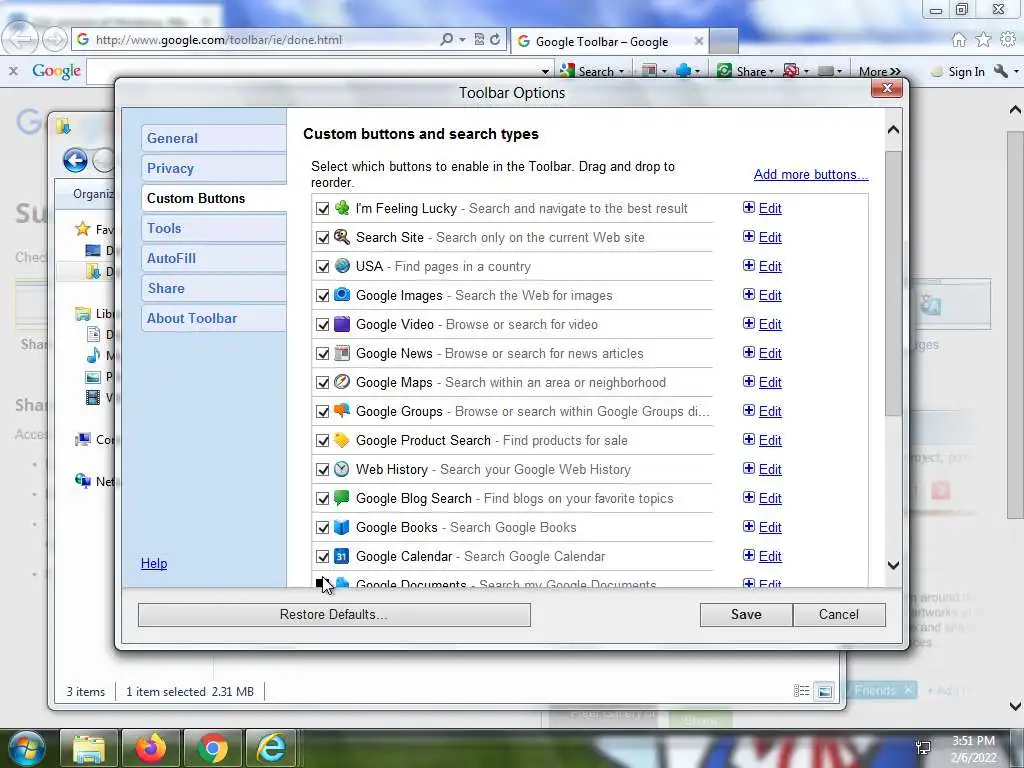Launch Chrome from the taskbar
Viewport: 1024px width, 768px height.
coord(212,748)
